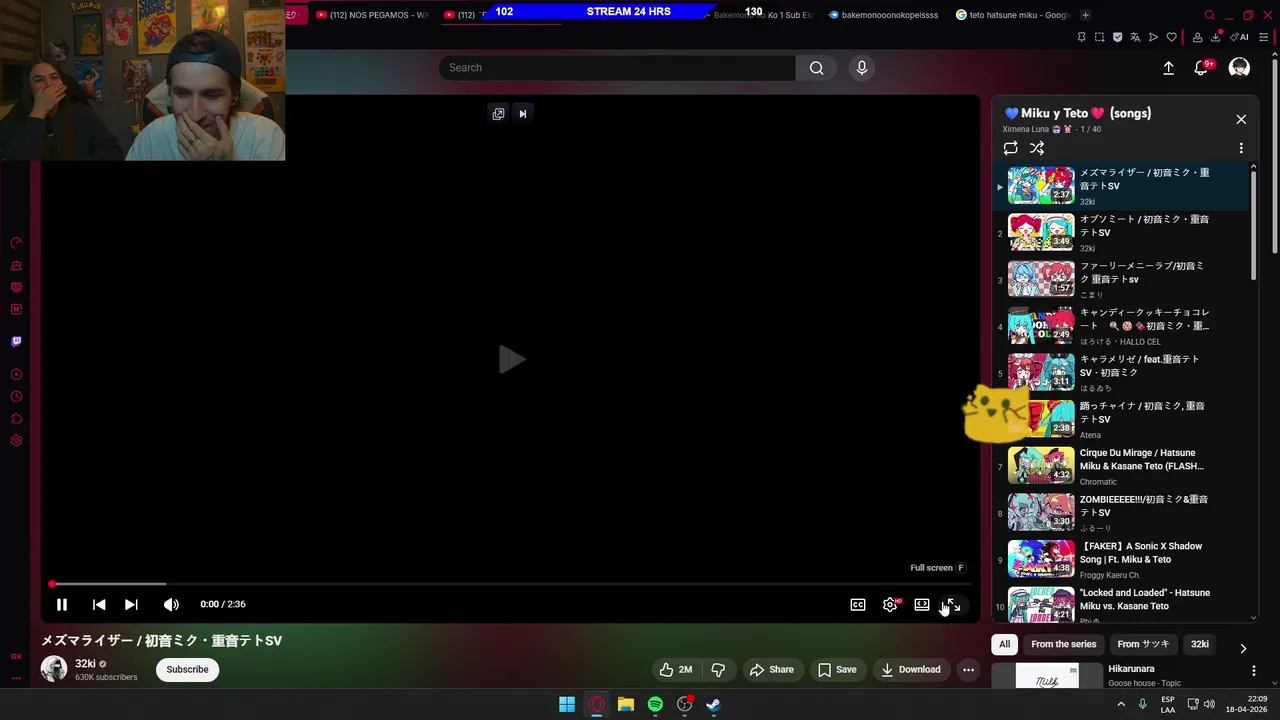Play ファーリーメニーラブ playlist item
1280x720 pixels.
[1120, 279]
